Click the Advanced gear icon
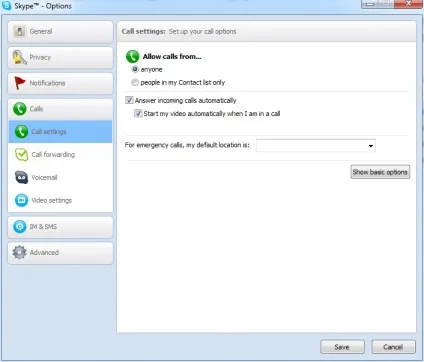The width and height of the screenshot is (424, 362). pyautogui.click(x=19, y=252)
